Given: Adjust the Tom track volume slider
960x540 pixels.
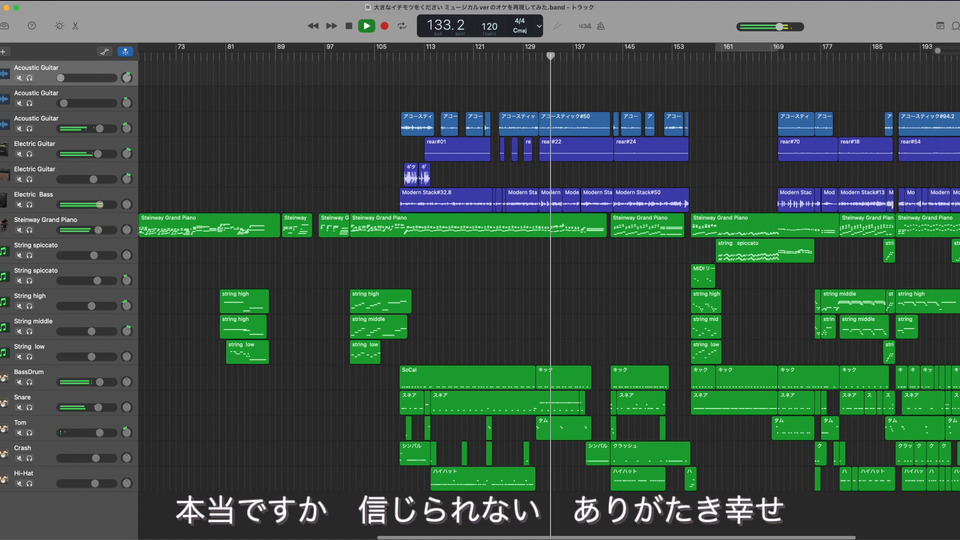Looking at the screenshot, I should tap(86, 433).
